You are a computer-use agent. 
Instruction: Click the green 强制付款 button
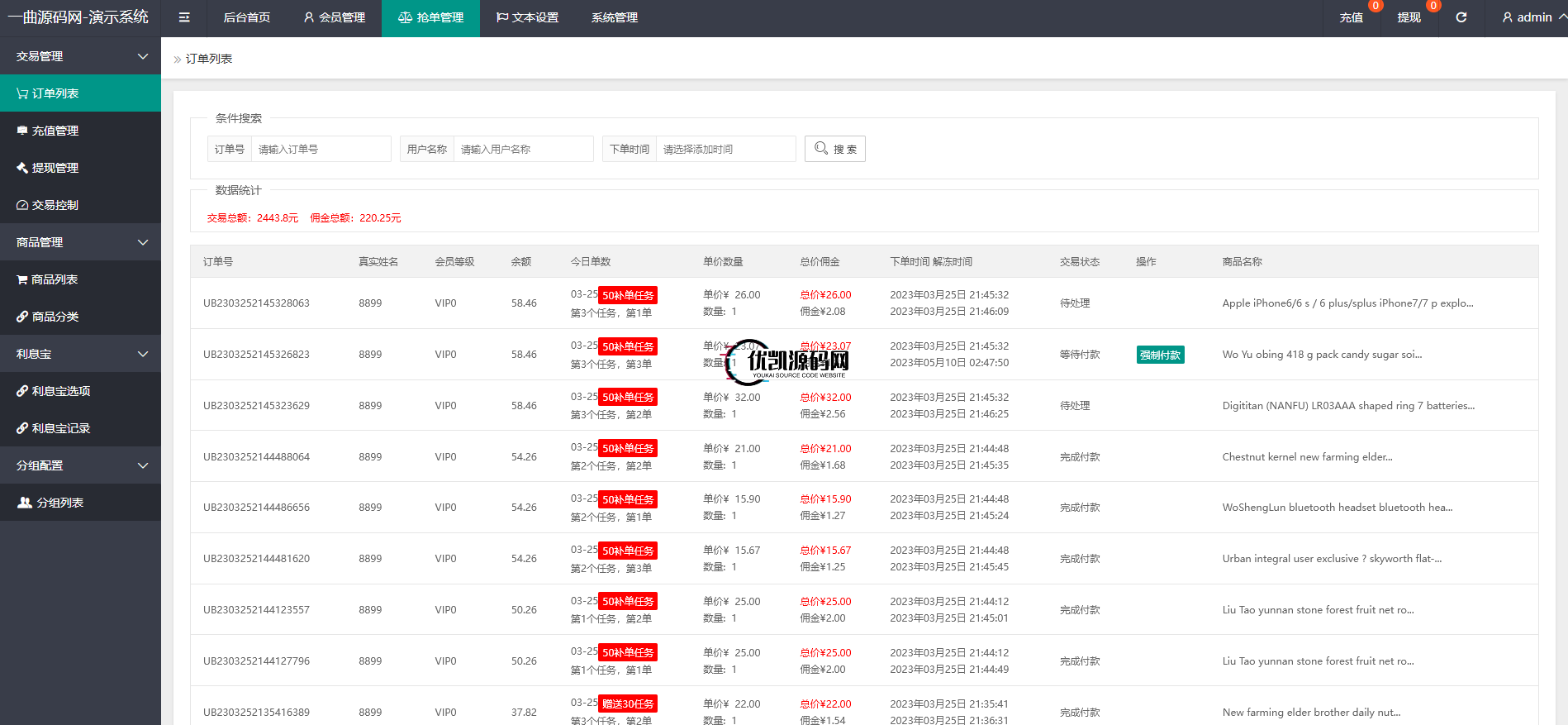1160,355
